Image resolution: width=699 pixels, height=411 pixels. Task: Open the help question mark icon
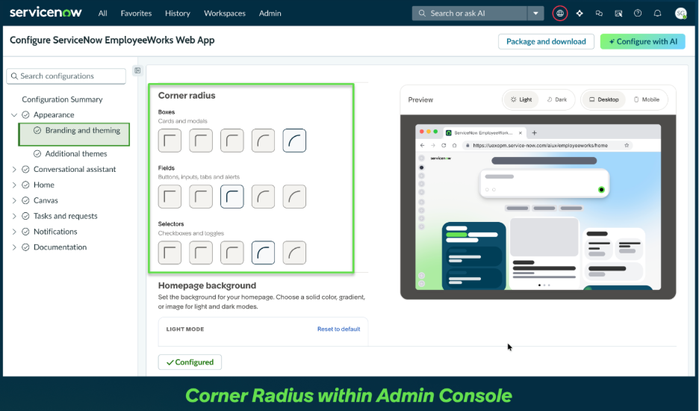coord(638,13)
